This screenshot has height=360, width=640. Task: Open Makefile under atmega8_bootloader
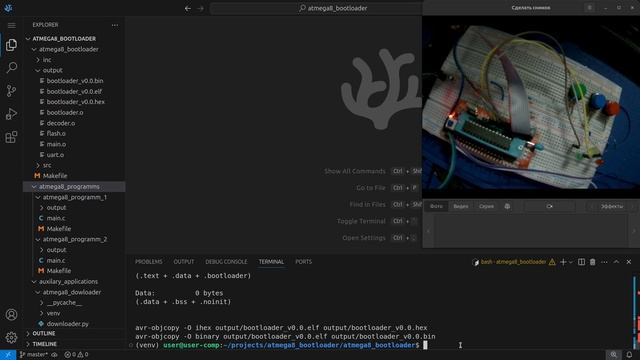[55, 176]
